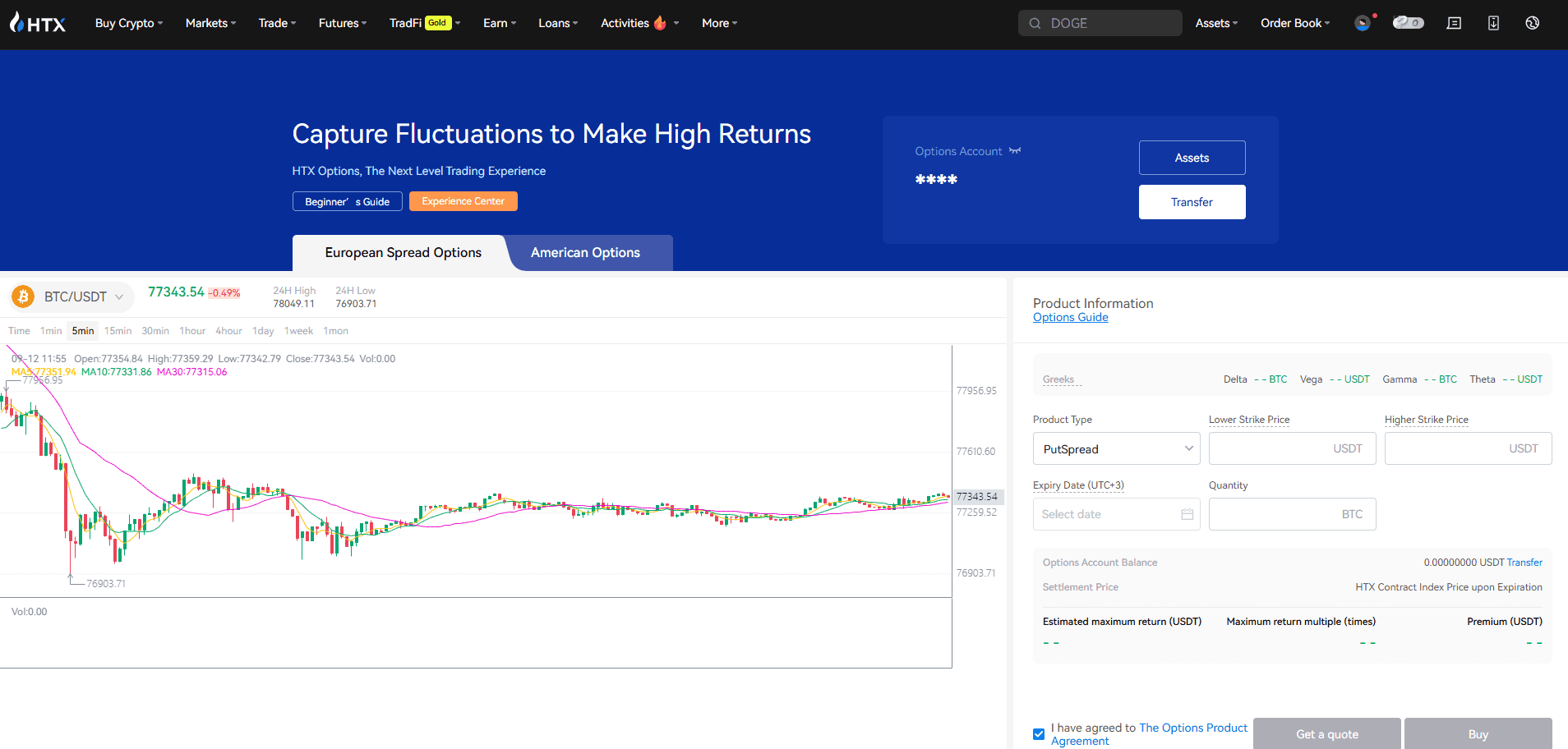The width and height of the screenshot is (1568, 749).
Task: Select the 1hour chart interval
Action: coord(192,331)
